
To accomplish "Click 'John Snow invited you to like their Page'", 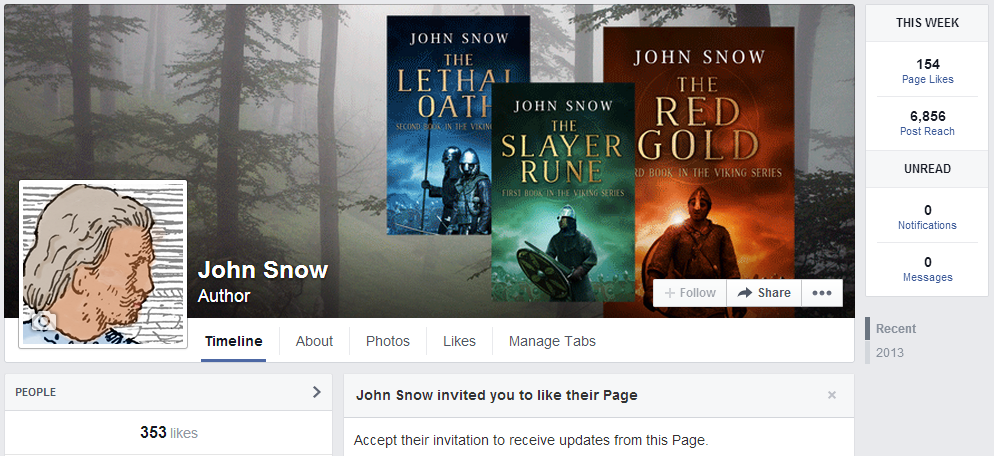I will pyautogui.click(x=496, y=395).
